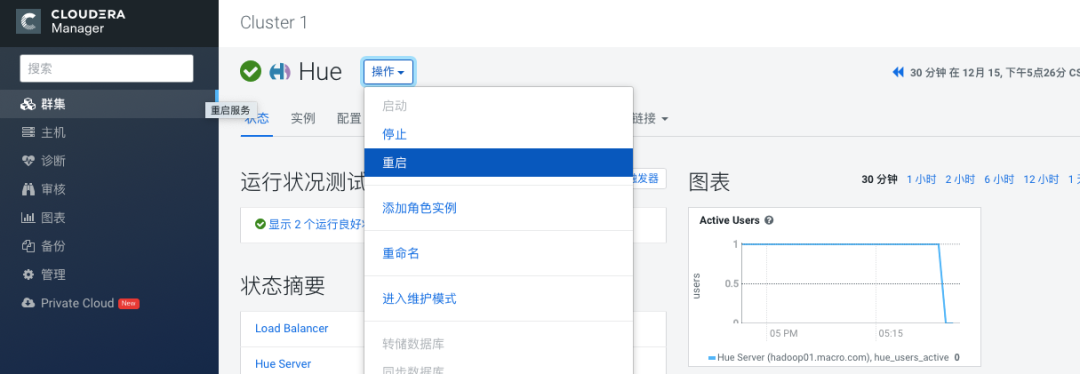Click the green check icon beside 显示 2 个运行良好
This screenshot has width=1080, height=374.
pyautogui.click(x=260, y=224)
